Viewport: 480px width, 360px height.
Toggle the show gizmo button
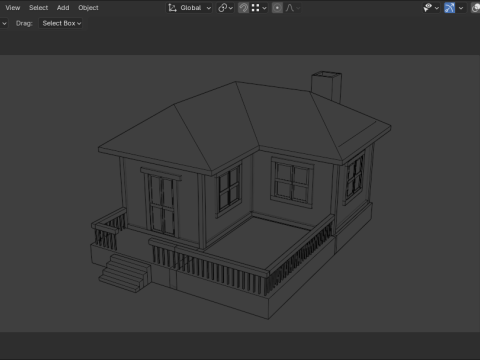pos(449,8)
